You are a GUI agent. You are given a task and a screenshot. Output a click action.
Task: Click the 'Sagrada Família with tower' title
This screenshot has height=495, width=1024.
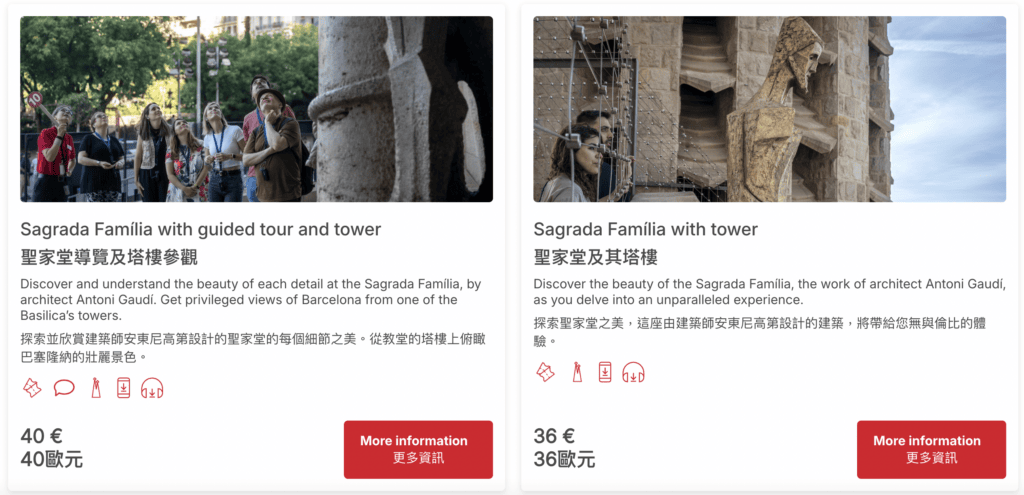pos(645,229)
